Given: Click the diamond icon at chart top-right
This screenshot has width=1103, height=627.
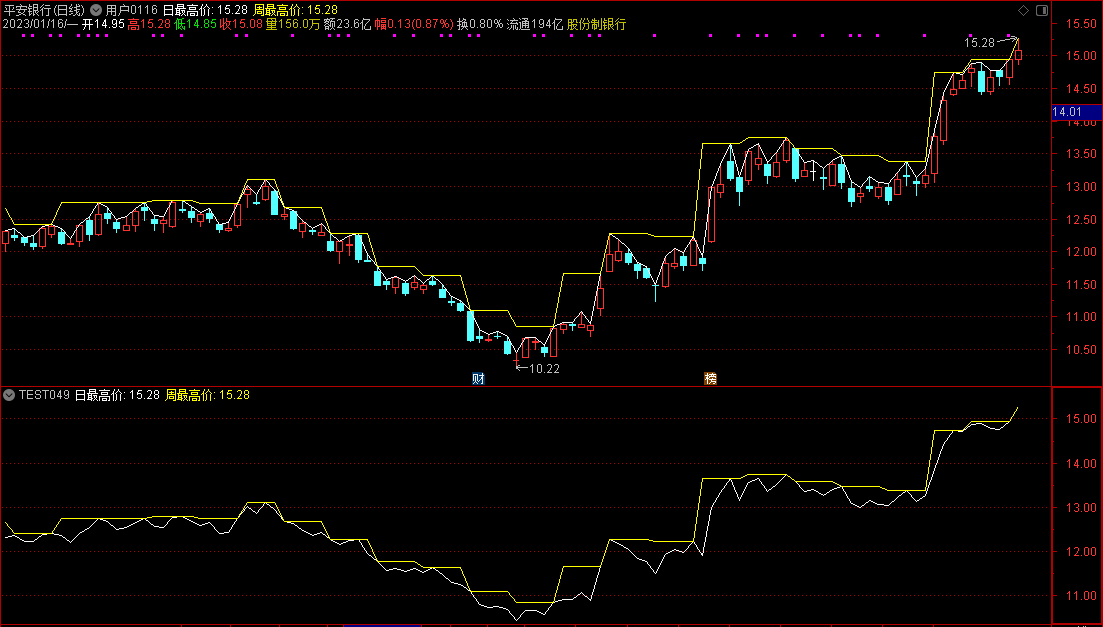Looking at the screenshot, I should point(1021,9).
